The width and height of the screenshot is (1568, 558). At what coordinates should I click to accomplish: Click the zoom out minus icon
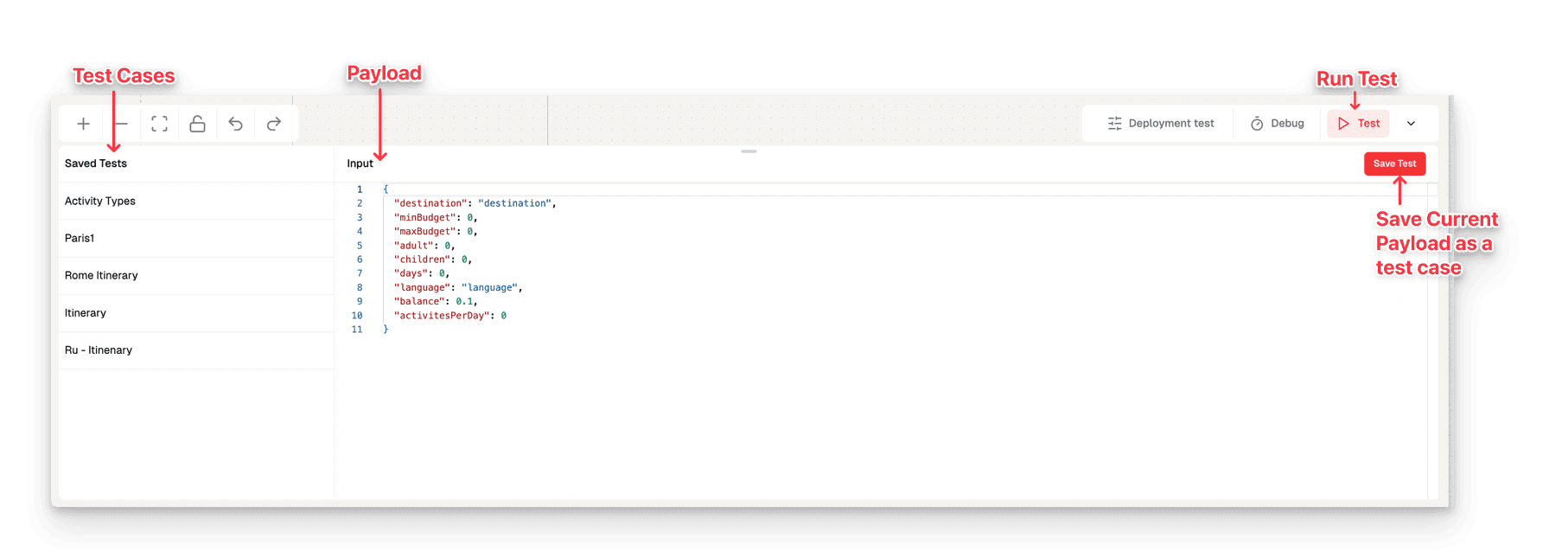[121, 124]
